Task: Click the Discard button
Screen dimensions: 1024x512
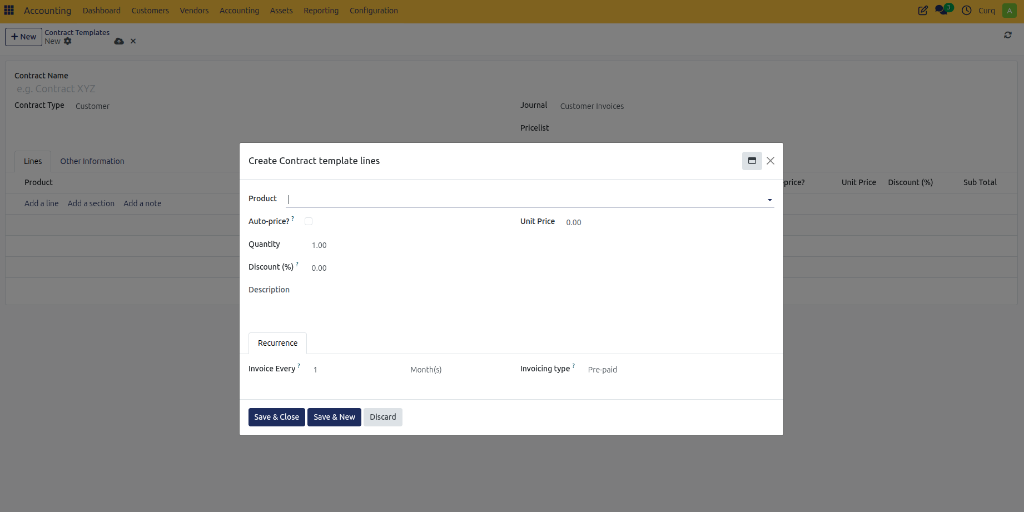Action: pos(383,417)
